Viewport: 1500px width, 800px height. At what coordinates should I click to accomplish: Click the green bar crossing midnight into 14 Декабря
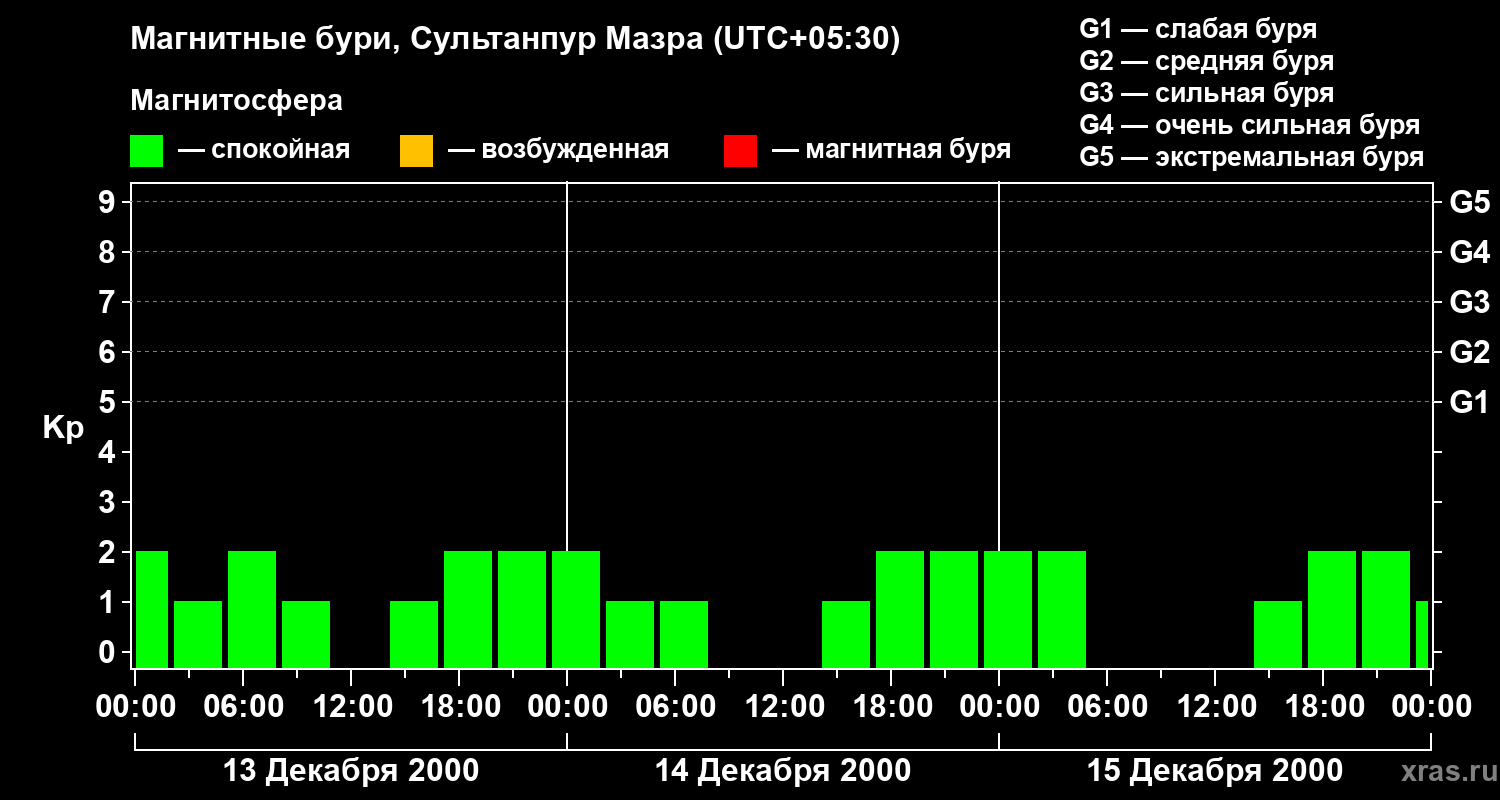576,609
